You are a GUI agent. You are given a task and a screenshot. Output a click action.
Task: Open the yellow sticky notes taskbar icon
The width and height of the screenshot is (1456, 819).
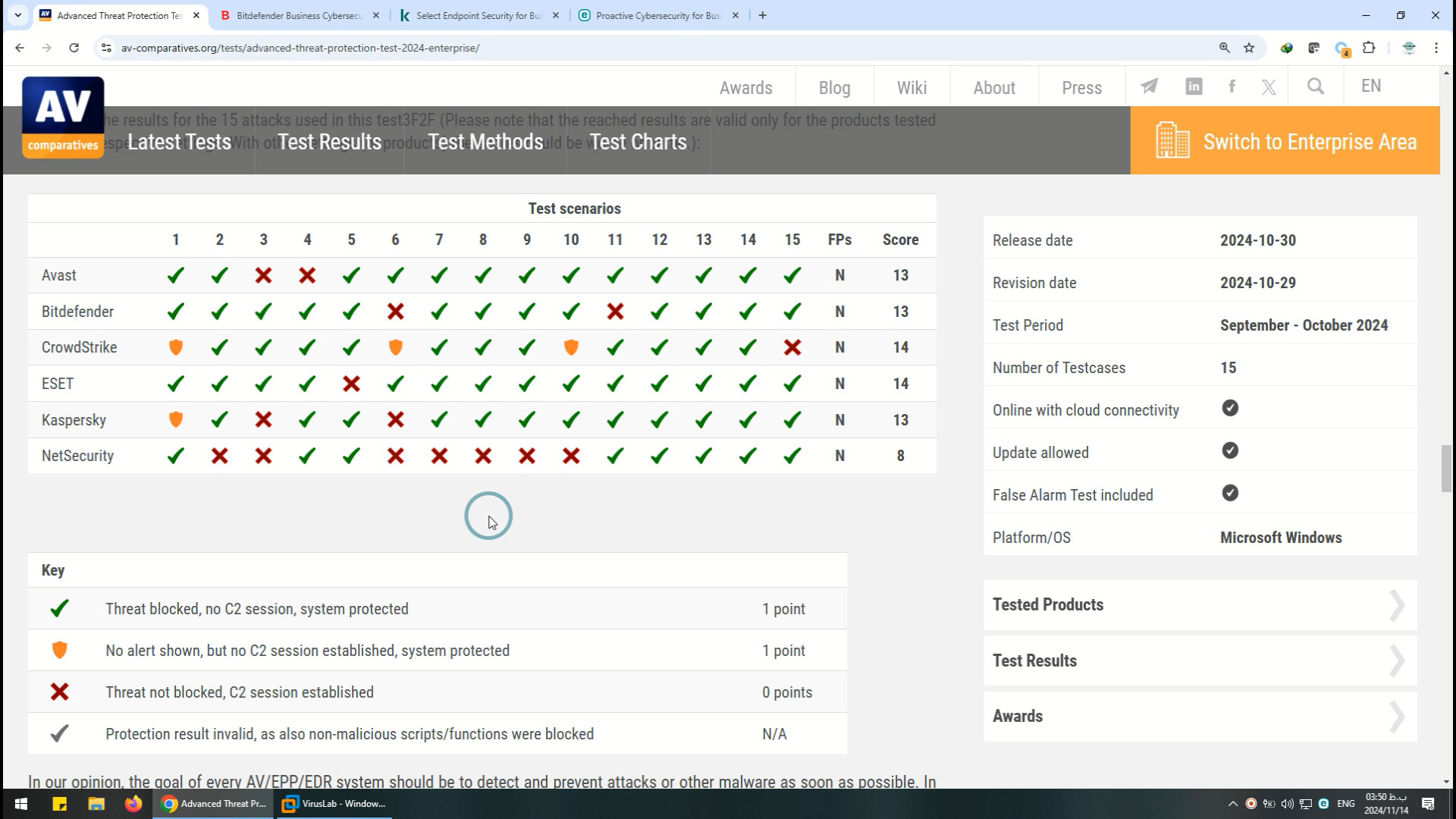(60, 804)
